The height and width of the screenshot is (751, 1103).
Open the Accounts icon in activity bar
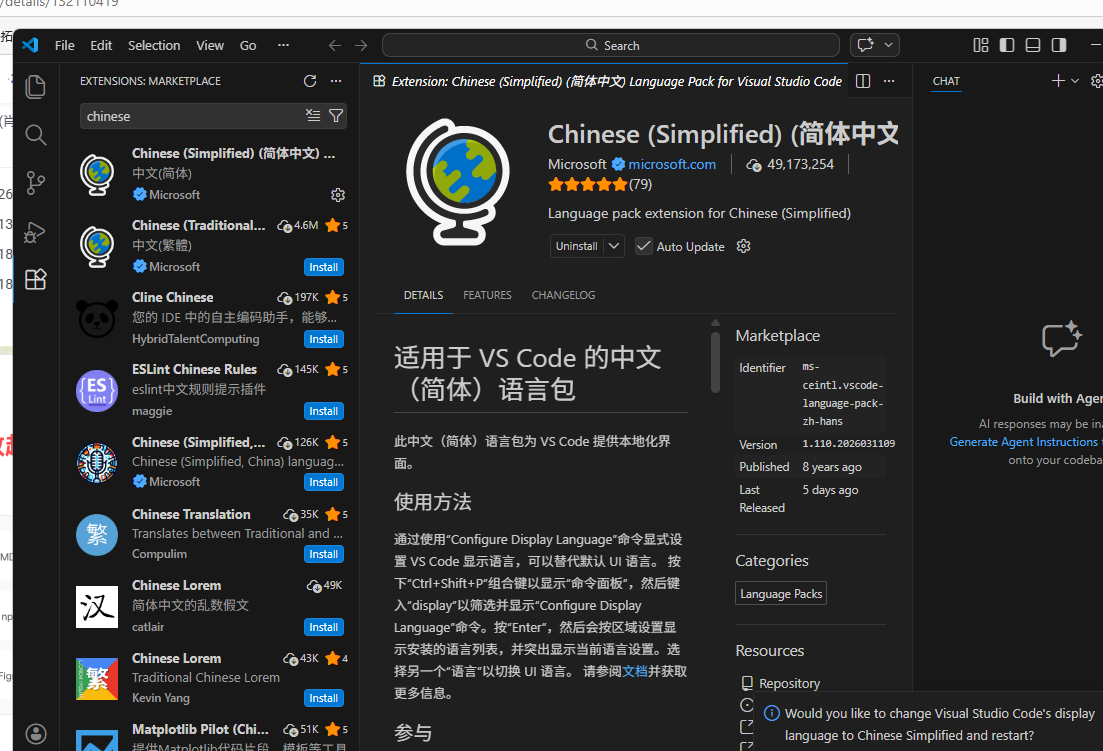[x=36, y=733]
